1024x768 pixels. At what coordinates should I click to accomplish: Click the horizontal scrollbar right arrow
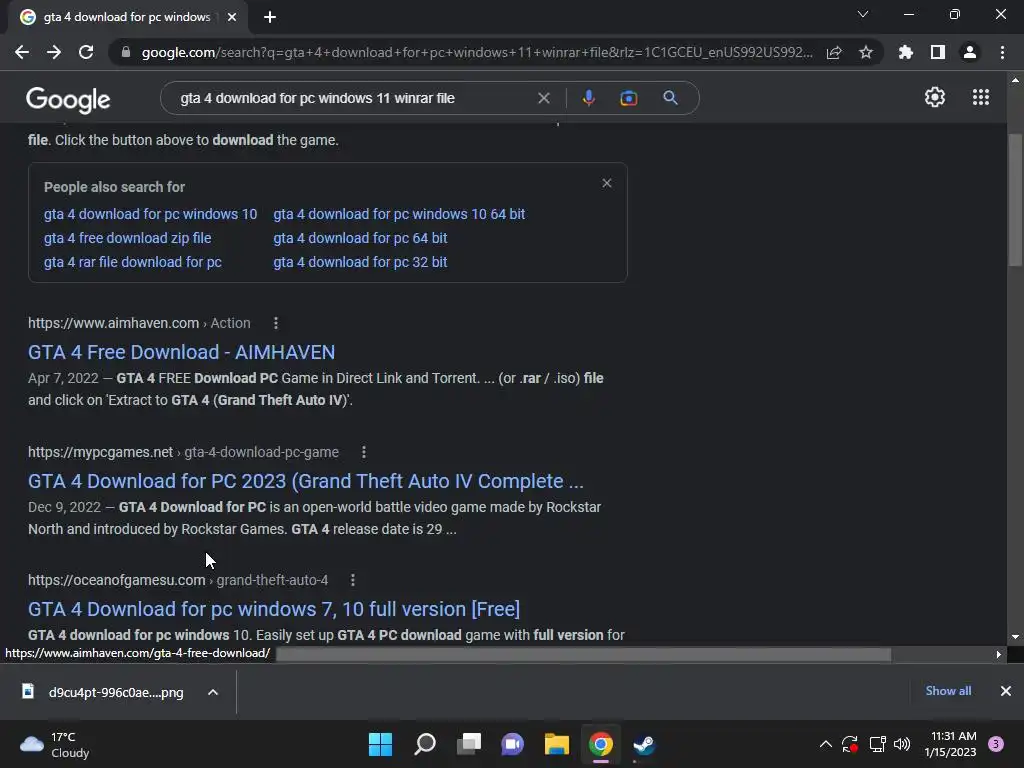998,654
